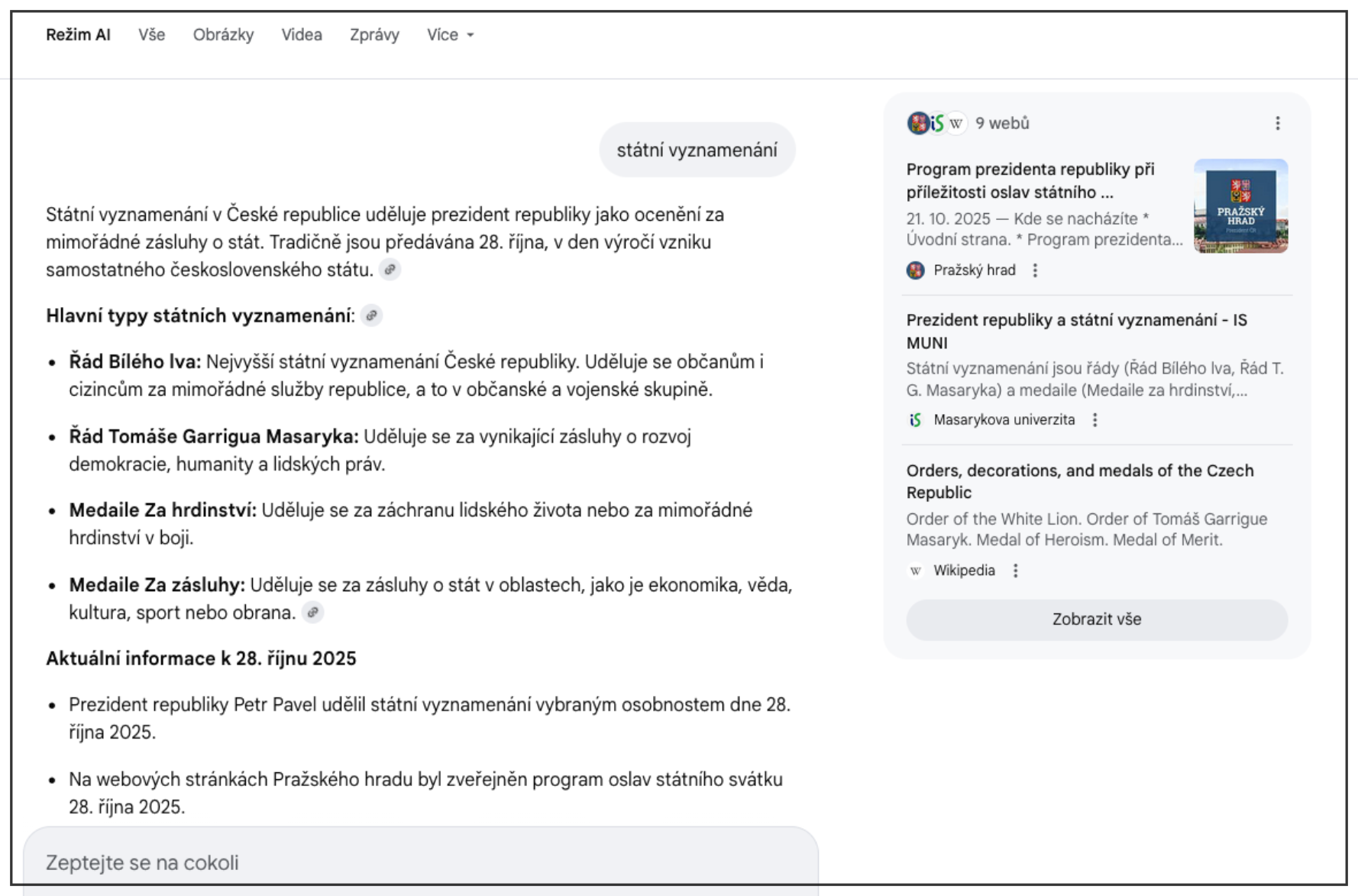
Task: Open the "Zprávy" tab
Action: click(x=374, y=35)
